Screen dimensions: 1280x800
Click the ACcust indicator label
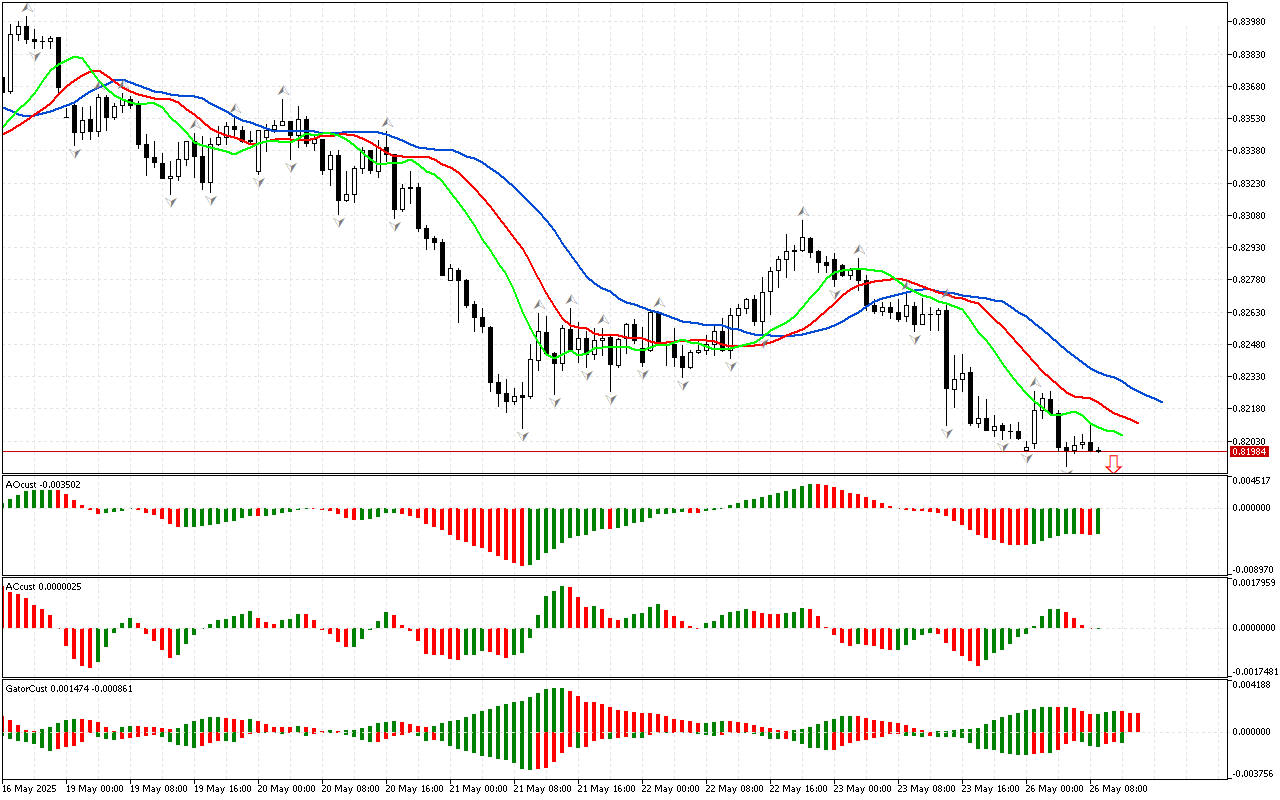[x=42, y=586]
